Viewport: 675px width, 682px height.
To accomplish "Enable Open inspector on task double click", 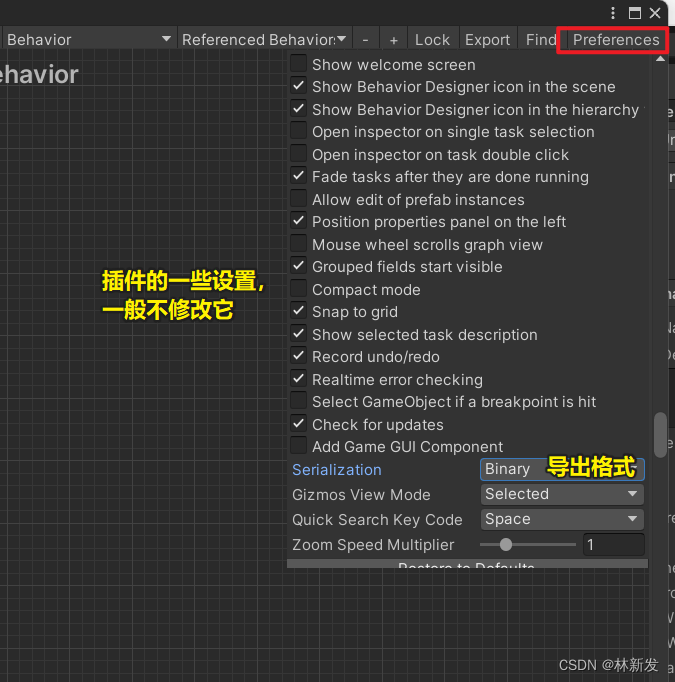I will (x=299, y=154).
